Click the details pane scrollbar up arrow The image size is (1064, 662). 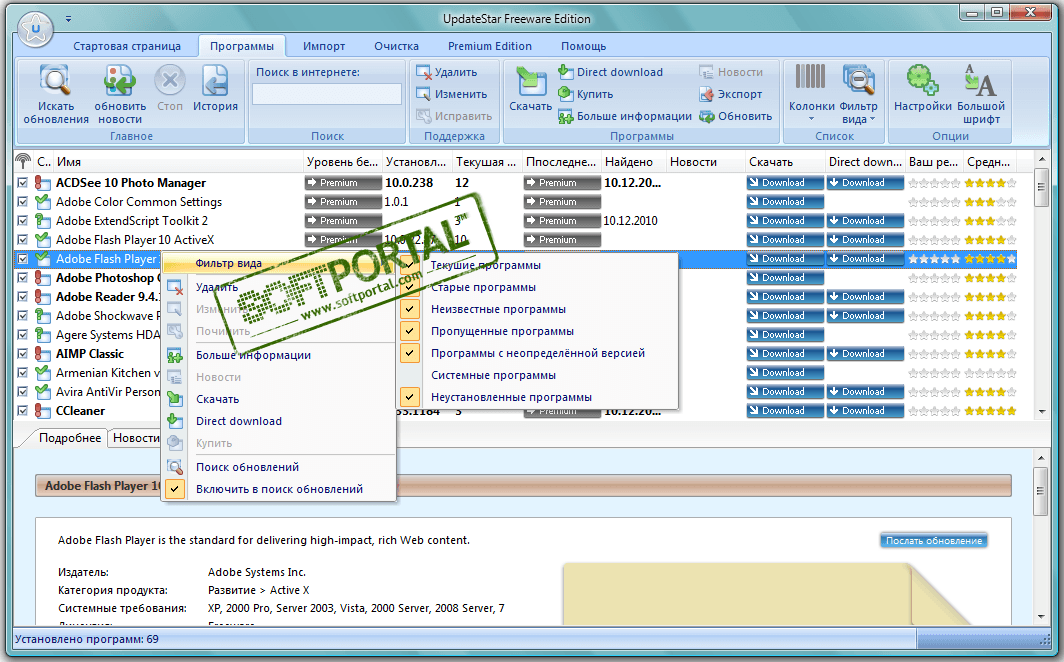tap(1041, 459)
